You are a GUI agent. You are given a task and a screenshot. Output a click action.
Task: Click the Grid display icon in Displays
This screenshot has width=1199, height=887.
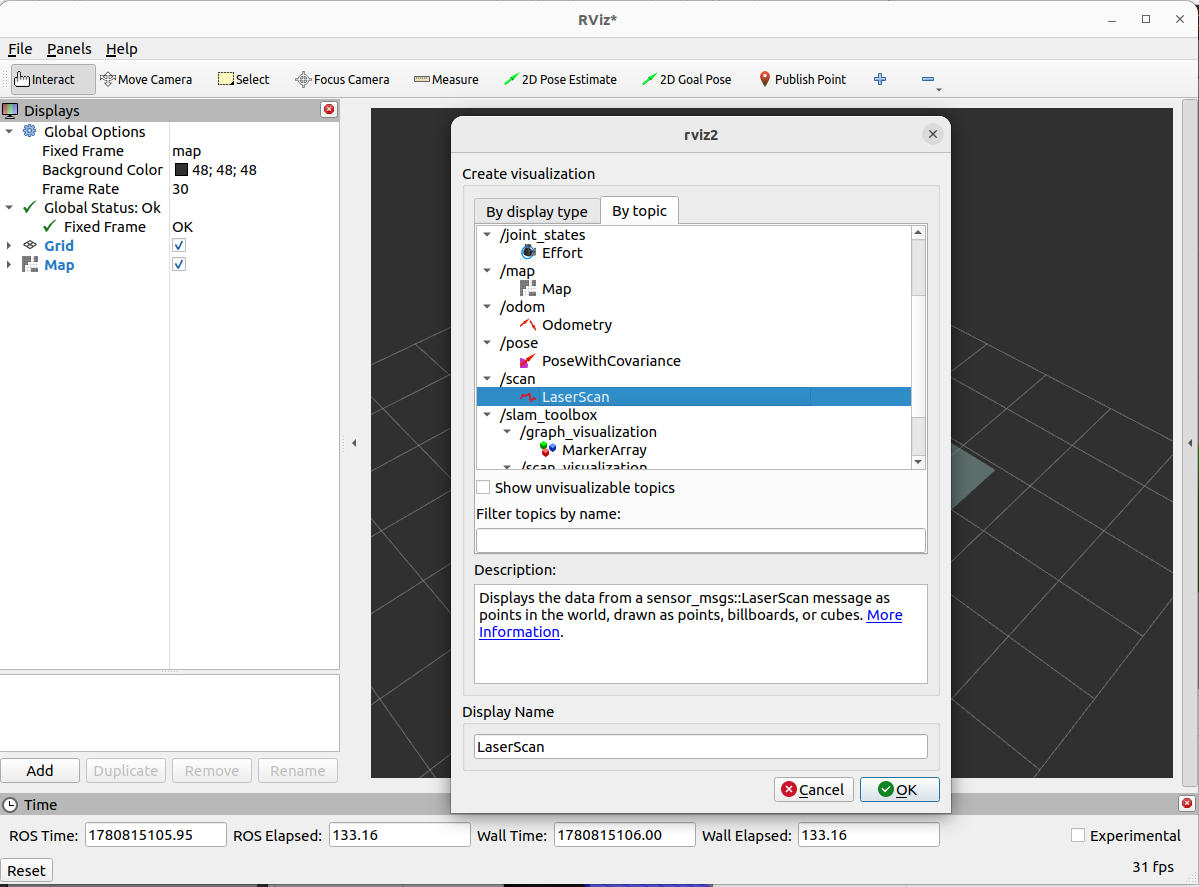click(x=30, y=245)
